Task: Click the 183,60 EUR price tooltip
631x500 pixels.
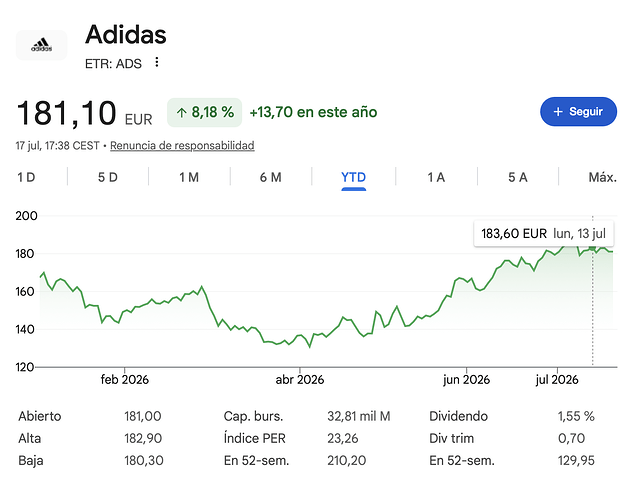Action: tap(544, 233)
